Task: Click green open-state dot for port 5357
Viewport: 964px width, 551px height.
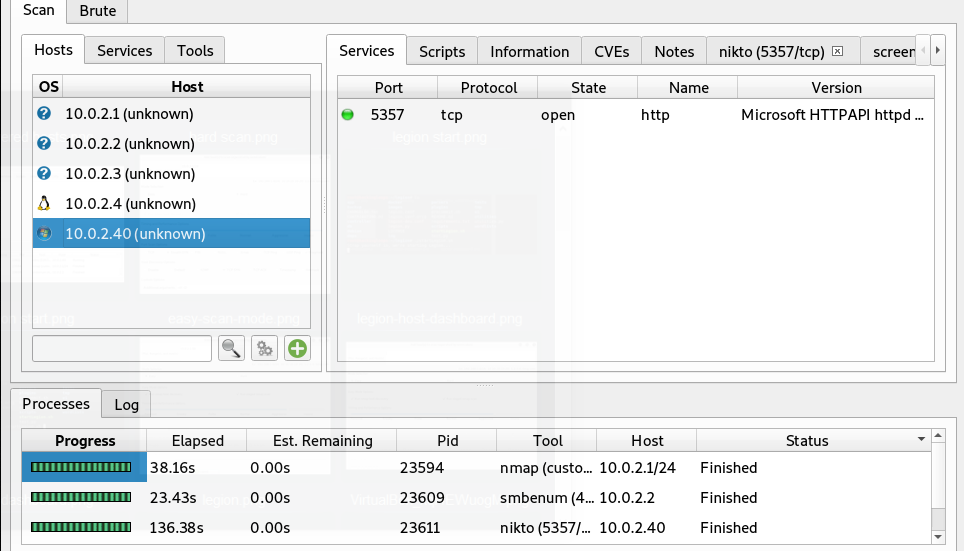Action: (x=348, y=115)
